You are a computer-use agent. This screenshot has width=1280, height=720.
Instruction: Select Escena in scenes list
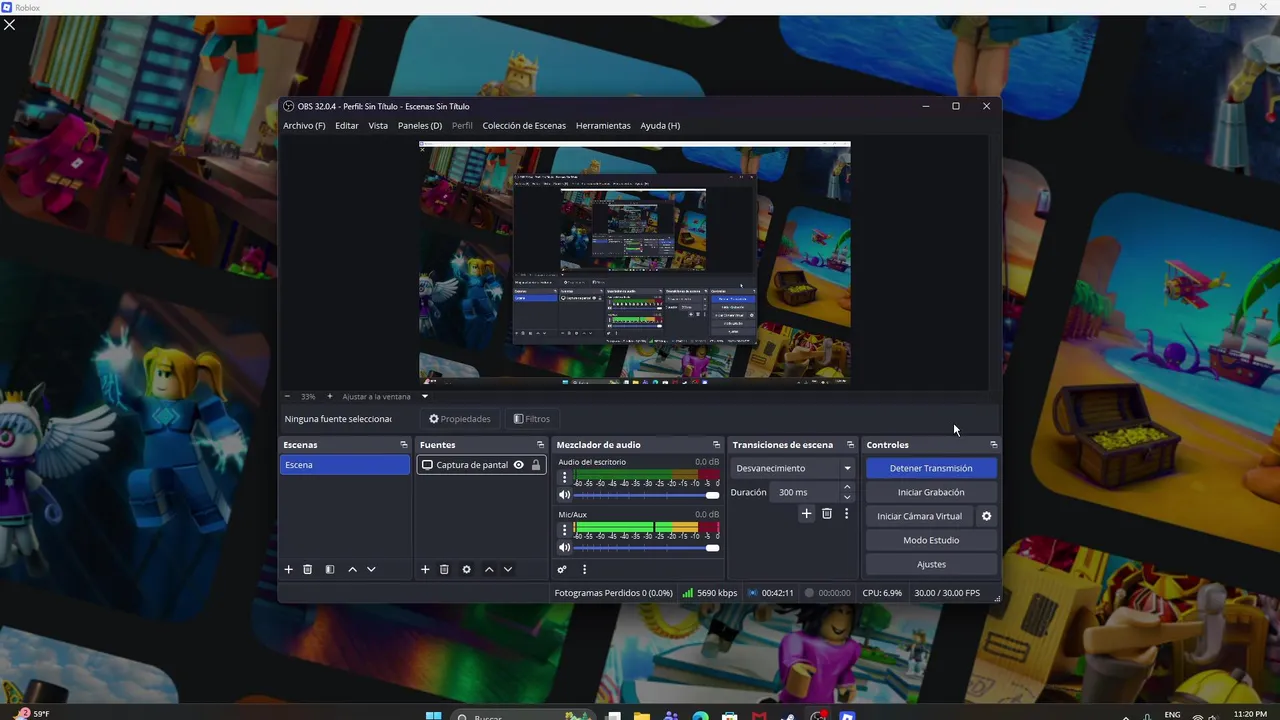point(345,465)
